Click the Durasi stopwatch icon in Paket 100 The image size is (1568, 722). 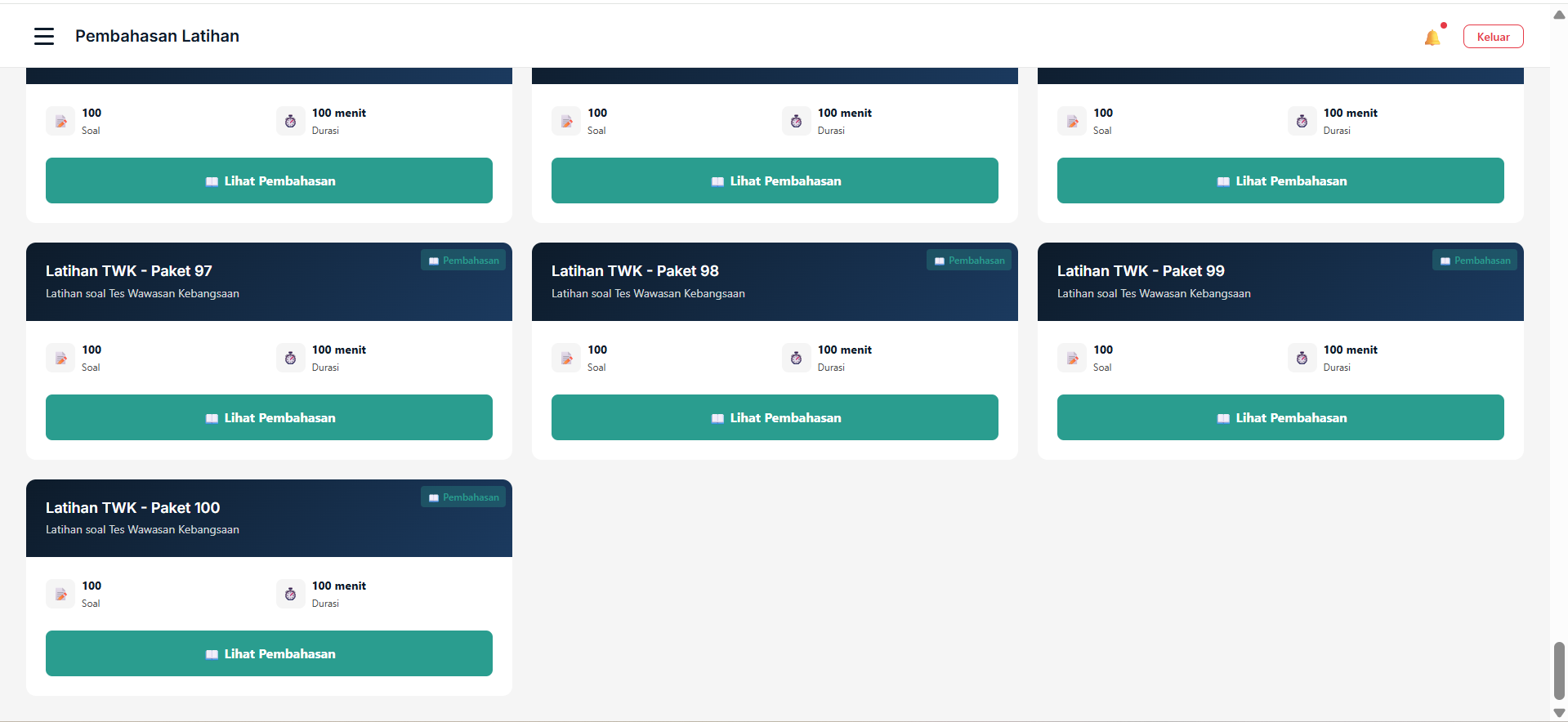pos(290,594)
